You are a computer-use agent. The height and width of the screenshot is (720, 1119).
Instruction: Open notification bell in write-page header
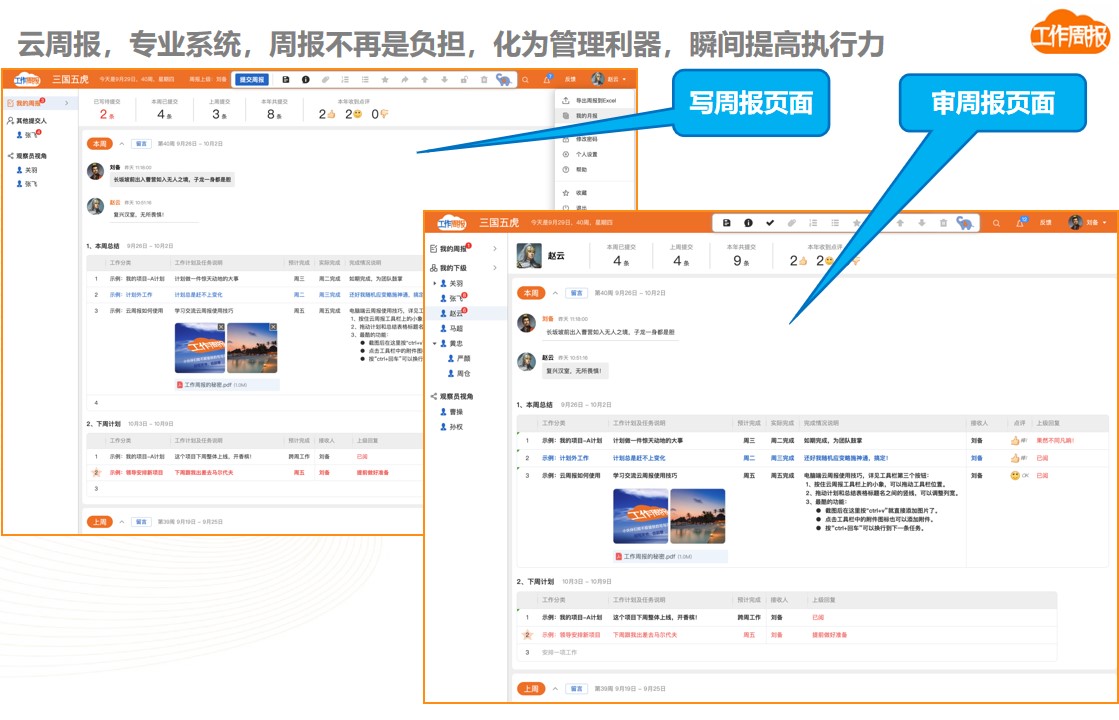point(547,79)
